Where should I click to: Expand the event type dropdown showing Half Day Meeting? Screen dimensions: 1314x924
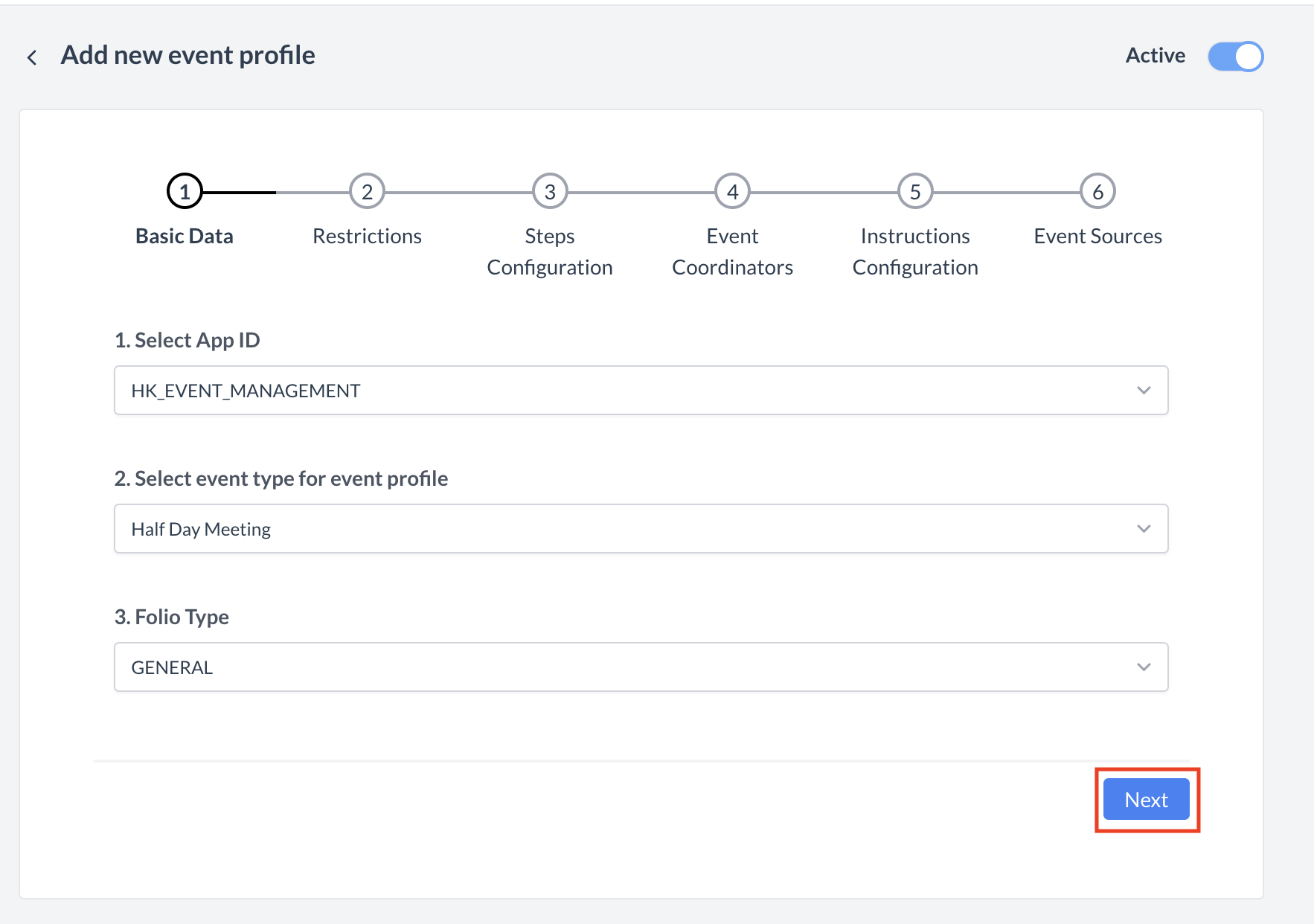click(x=1145, y=529)
